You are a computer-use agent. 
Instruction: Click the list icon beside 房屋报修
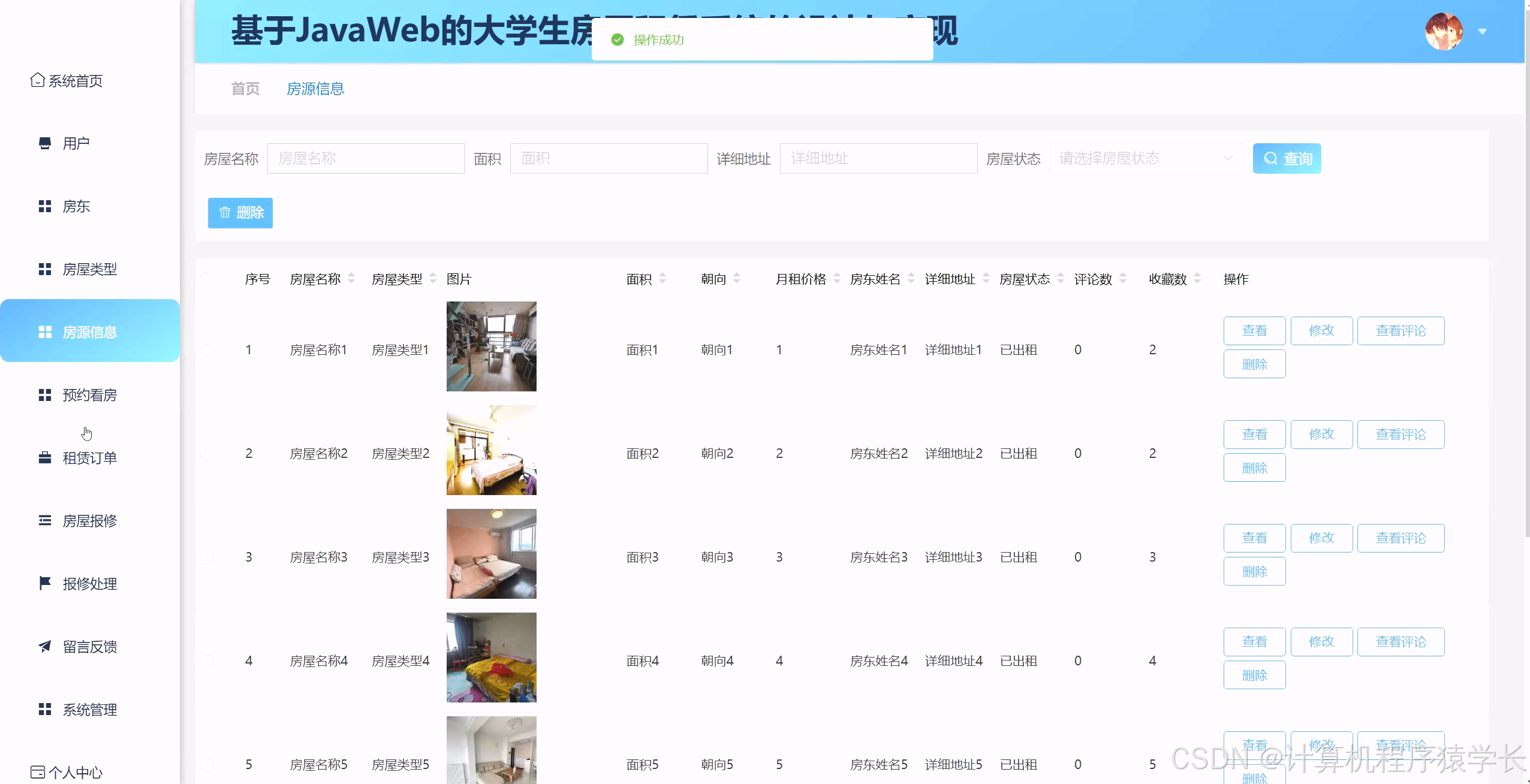point(45,520)
